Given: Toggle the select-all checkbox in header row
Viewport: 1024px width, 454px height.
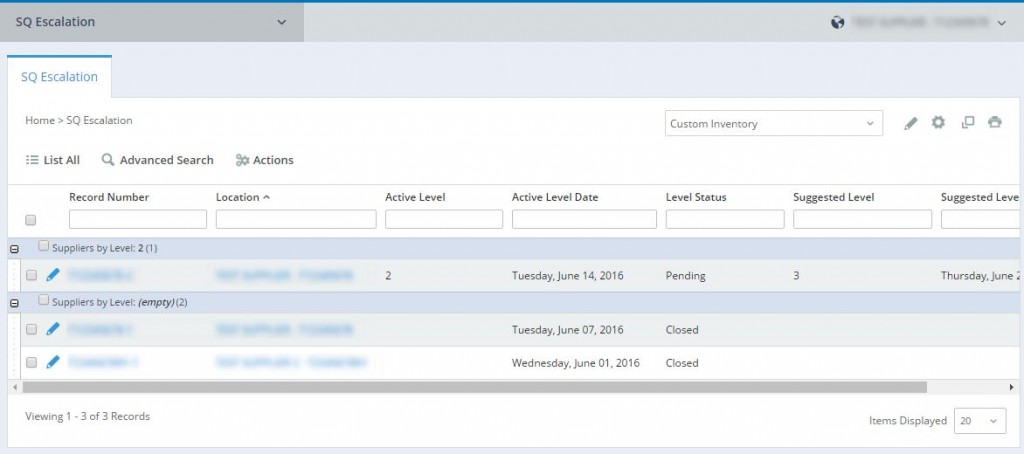Looking at the screenshot, I should (31, 220).
